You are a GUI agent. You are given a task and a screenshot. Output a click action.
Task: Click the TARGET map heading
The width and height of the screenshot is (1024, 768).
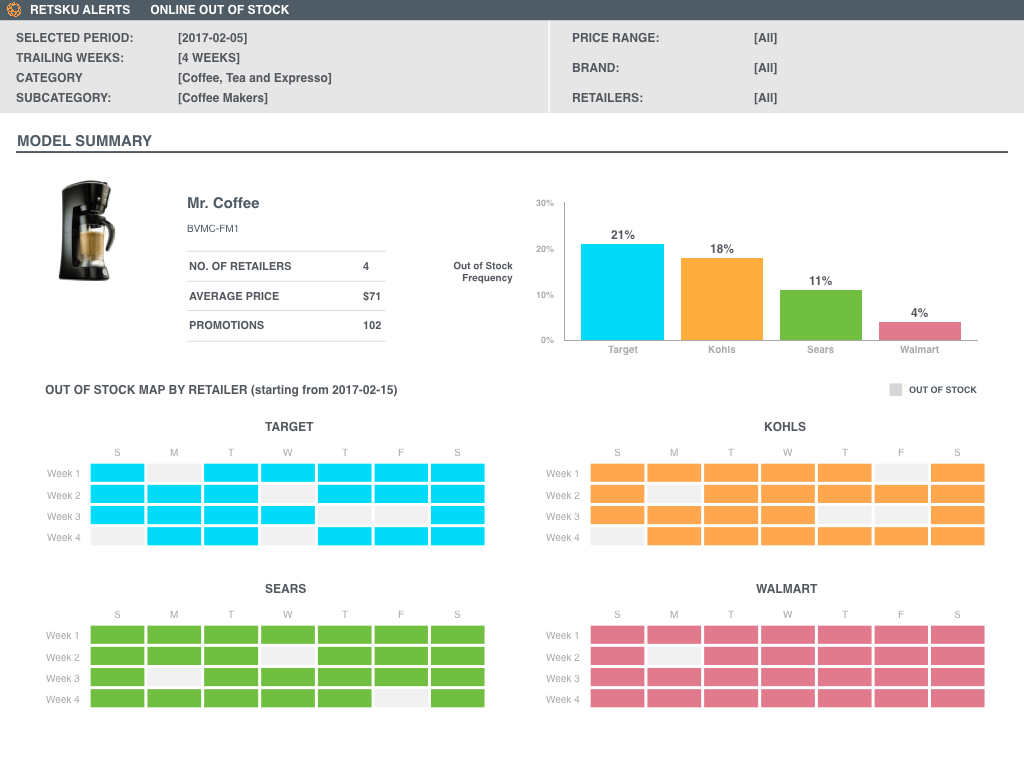coord(289,427)
